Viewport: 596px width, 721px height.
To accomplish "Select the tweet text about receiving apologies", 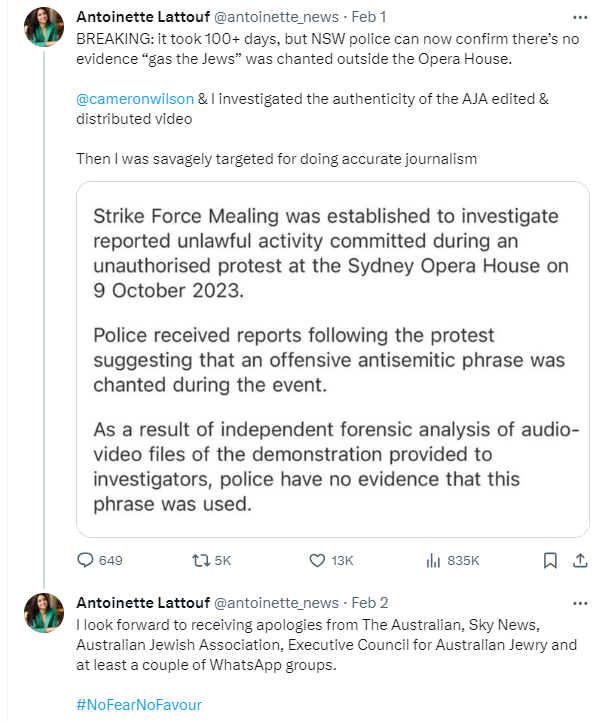I will pyautogui.click(x=327, y=645).
